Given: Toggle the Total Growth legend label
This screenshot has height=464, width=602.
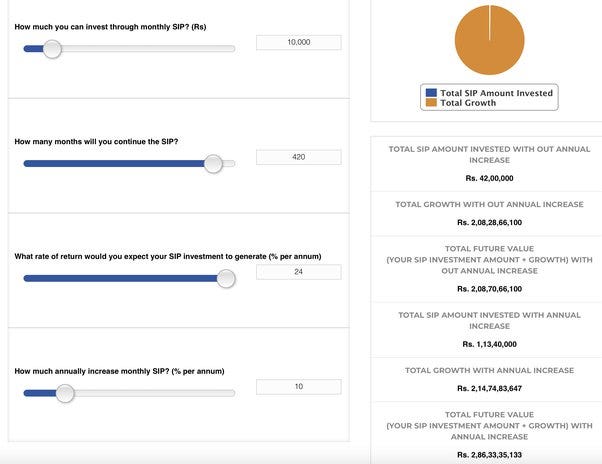Looking at the screenshot, I should [x=467, y=103].
